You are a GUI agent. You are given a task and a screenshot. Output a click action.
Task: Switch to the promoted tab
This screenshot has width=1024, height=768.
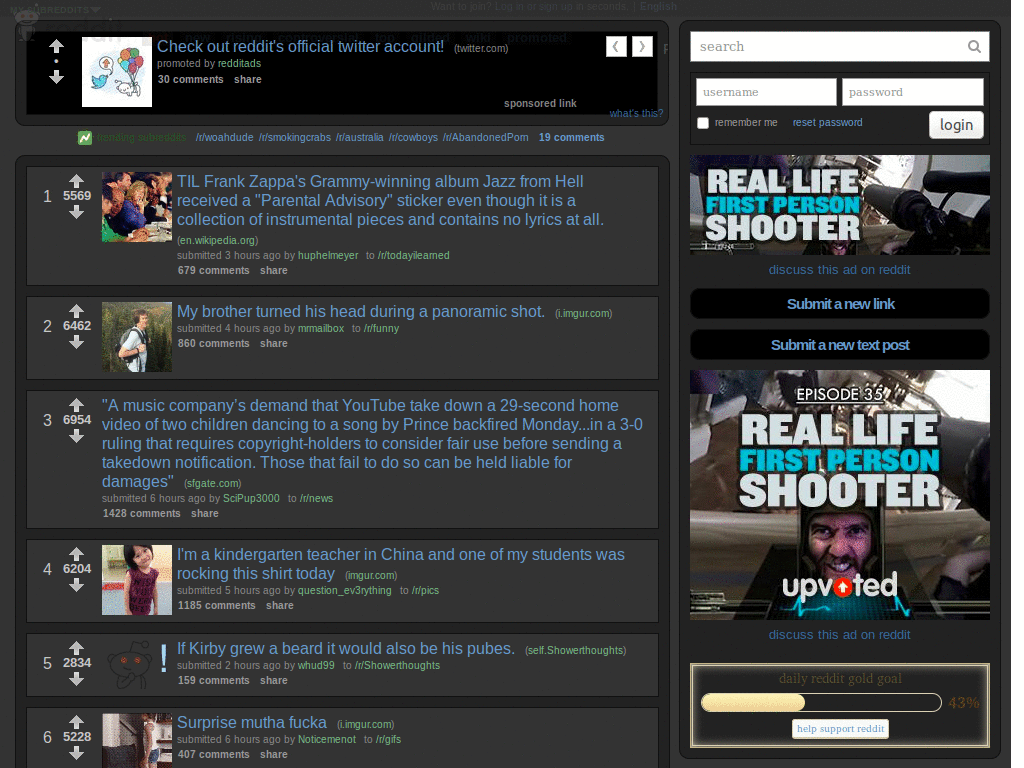tap(537, 37)
